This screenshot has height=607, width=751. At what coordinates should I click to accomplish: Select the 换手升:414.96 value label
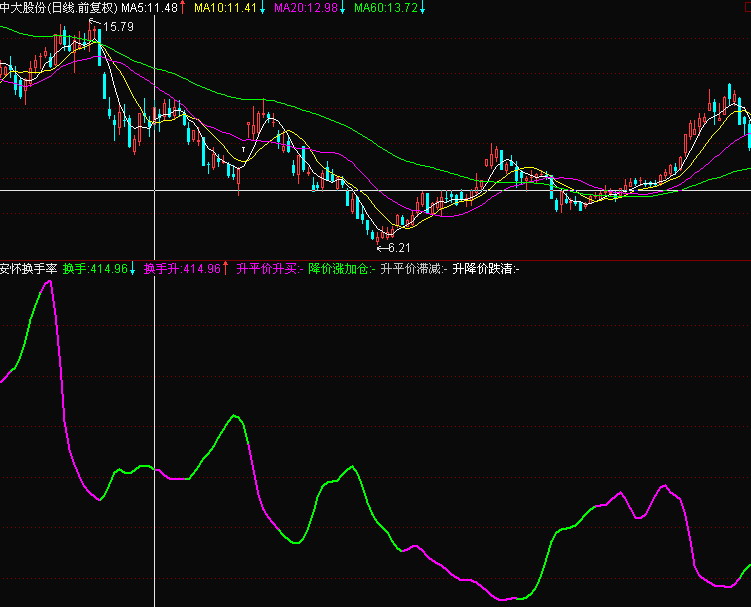point(182,269)
